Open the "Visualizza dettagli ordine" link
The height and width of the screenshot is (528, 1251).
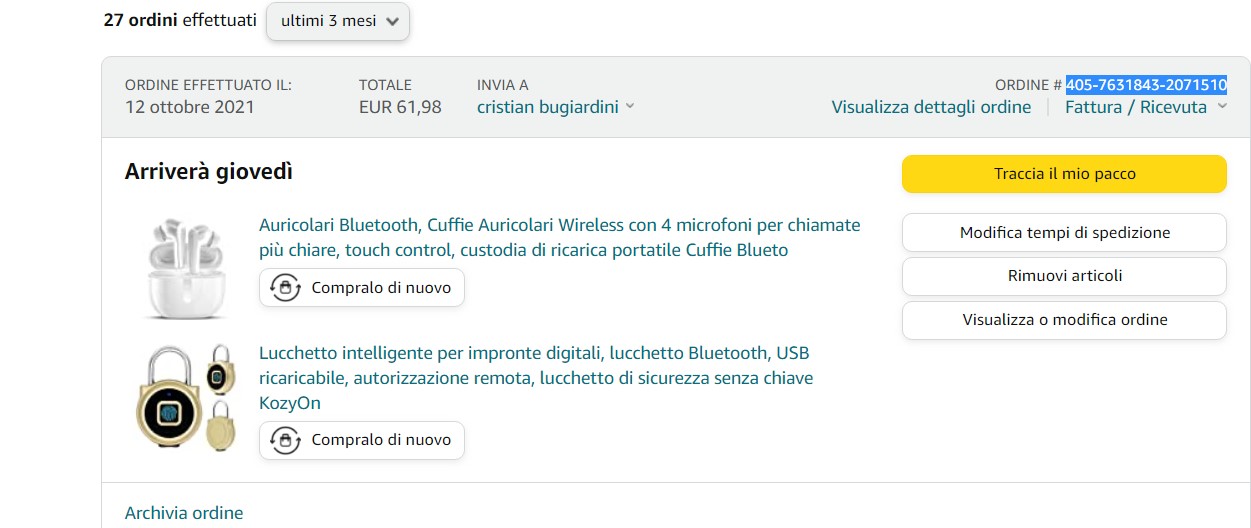[x=931, y=107]
